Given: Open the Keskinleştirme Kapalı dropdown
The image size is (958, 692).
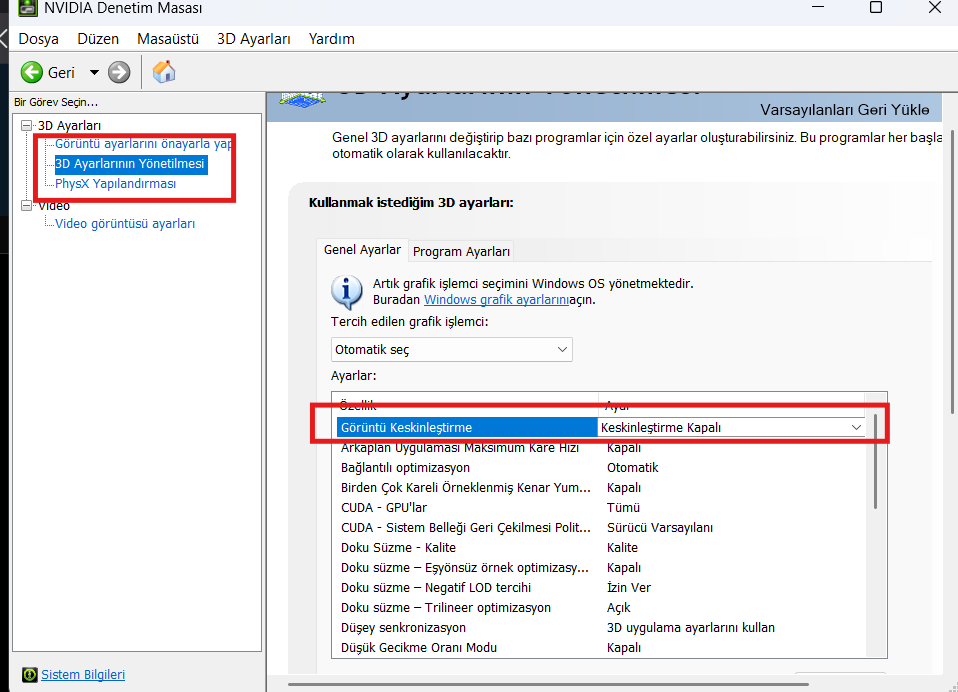Looking at the screenshot, I should [731, 428].
